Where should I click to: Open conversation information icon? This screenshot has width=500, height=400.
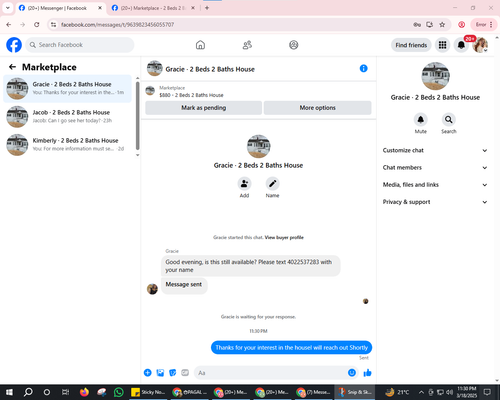tap(364, 68)
